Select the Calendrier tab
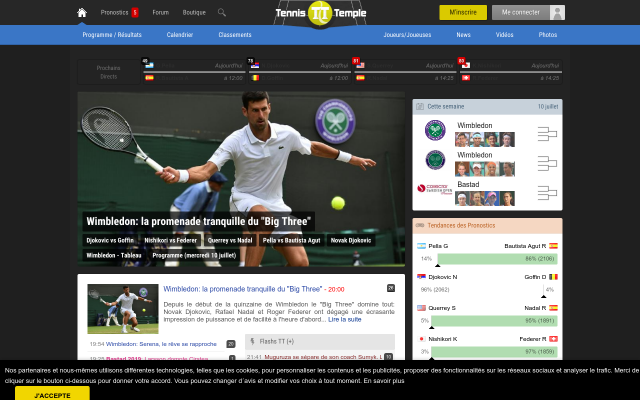The image size is (640, 400). pos(180,35)
